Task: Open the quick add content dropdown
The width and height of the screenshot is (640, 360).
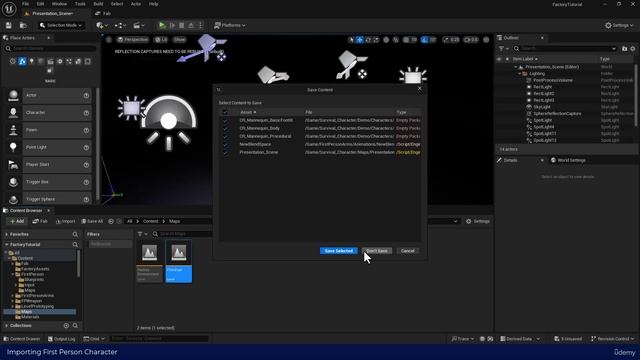Action: pyautogui.click(x=102, y=25)
